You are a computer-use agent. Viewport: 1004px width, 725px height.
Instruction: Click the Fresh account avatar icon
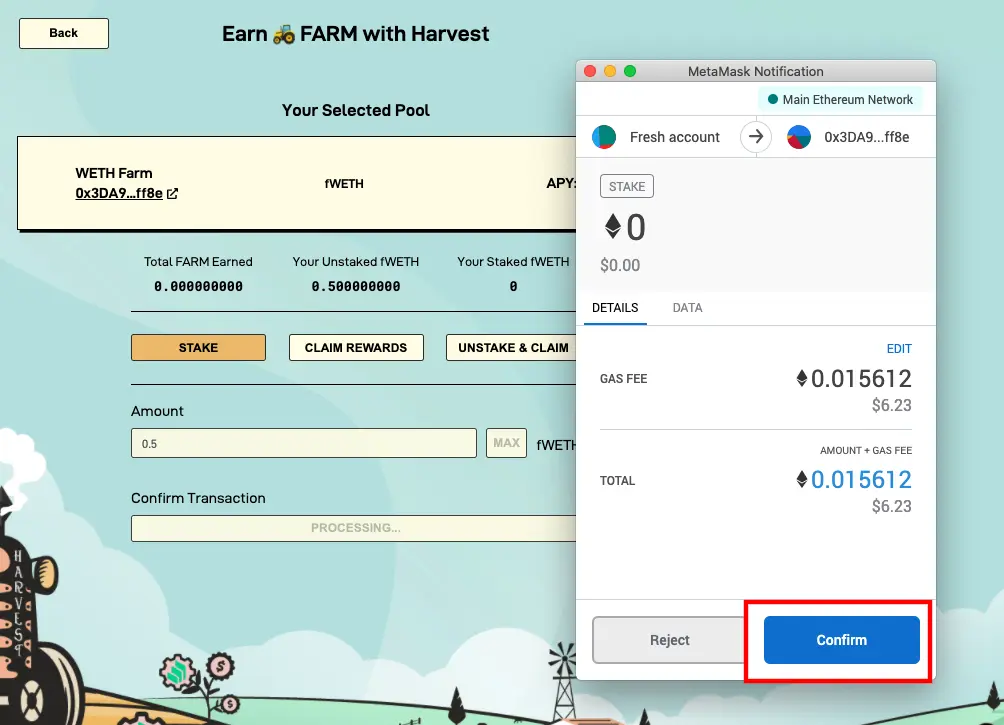tap(604, 137)
